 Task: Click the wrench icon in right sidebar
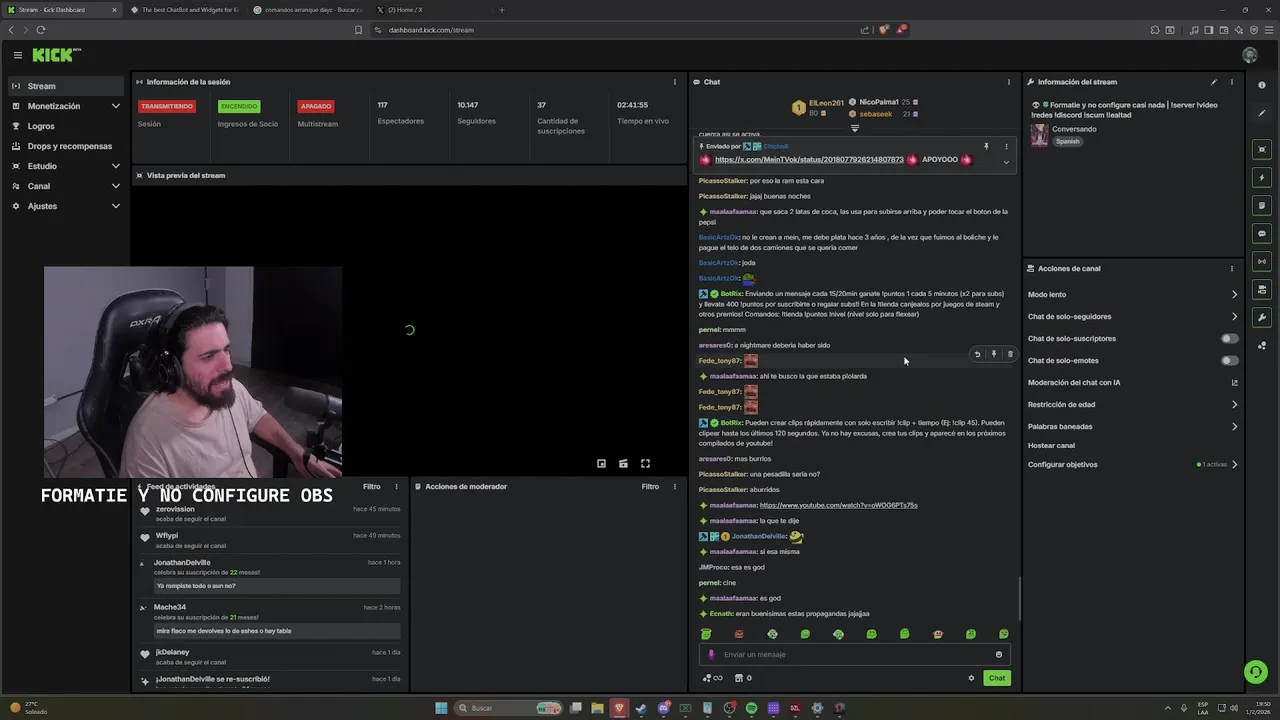1262,317
